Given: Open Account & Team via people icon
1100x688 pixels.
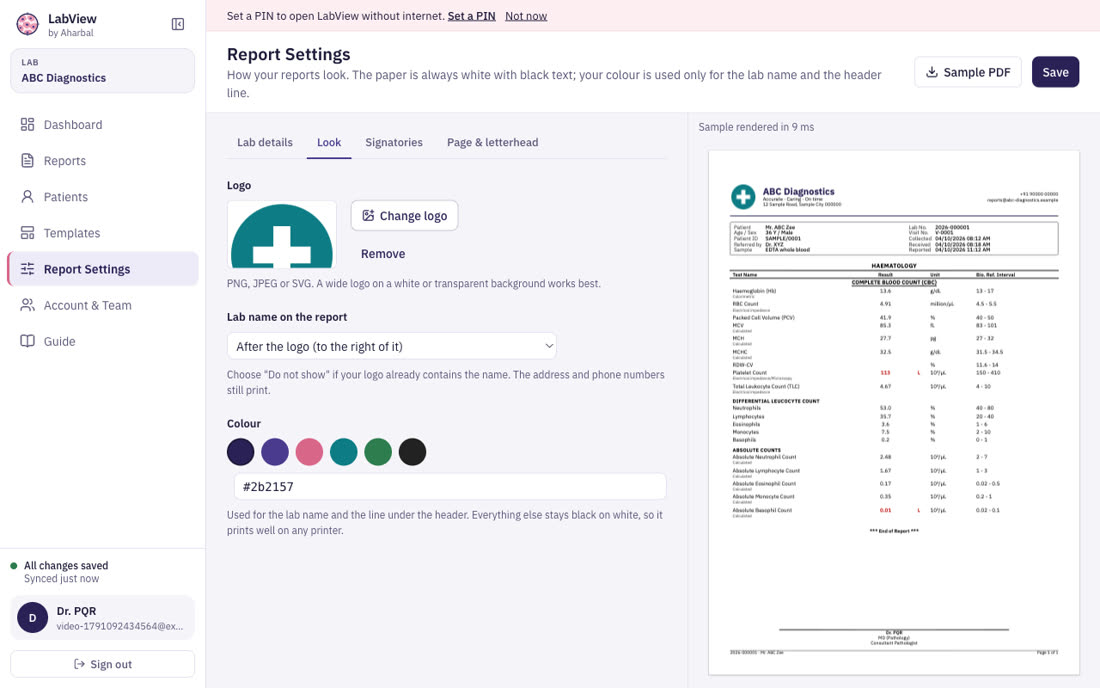Looking at the screenshot, I should [x=27, y=305].
